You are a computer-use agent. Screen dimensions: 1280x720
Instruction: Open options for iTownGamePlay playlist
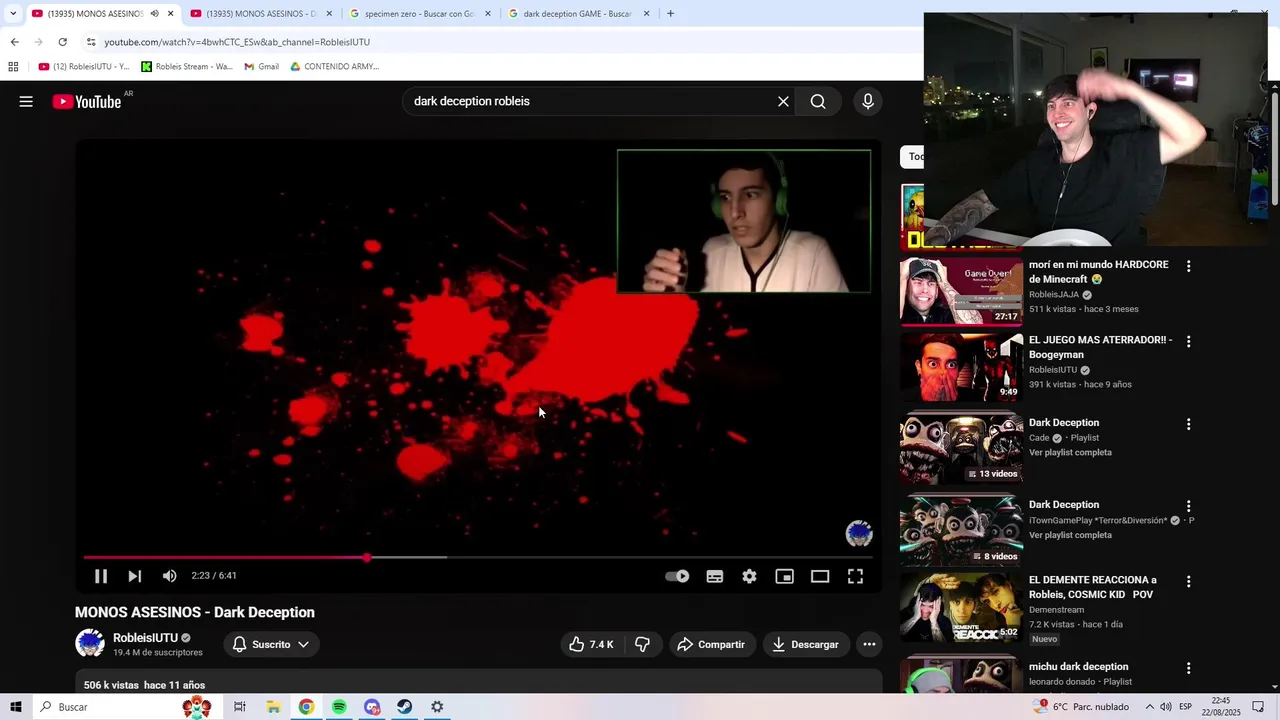pyautogui.click(x=1188, y=506)
